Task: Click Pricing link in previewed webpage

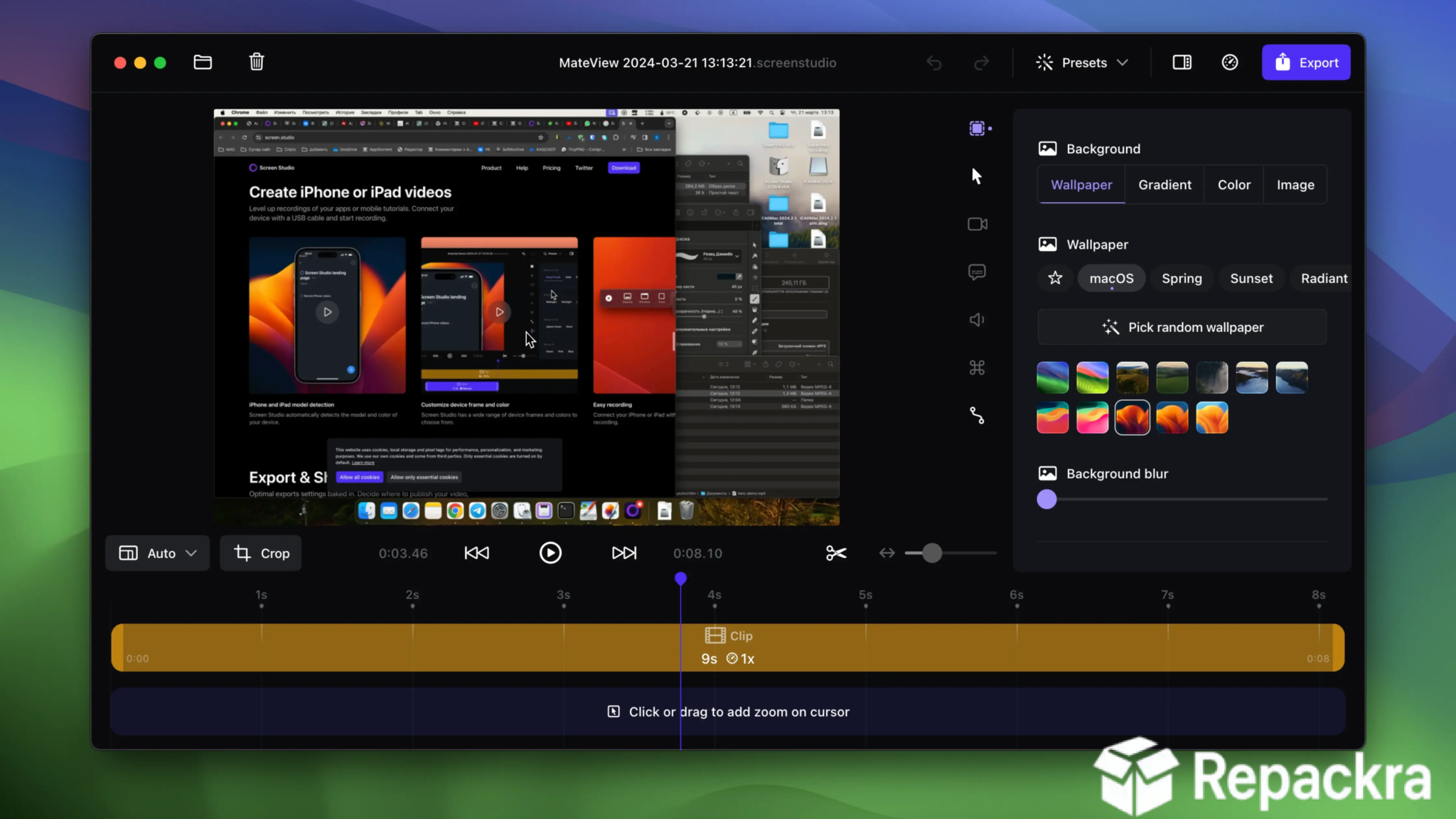Action: coord(551,168)
